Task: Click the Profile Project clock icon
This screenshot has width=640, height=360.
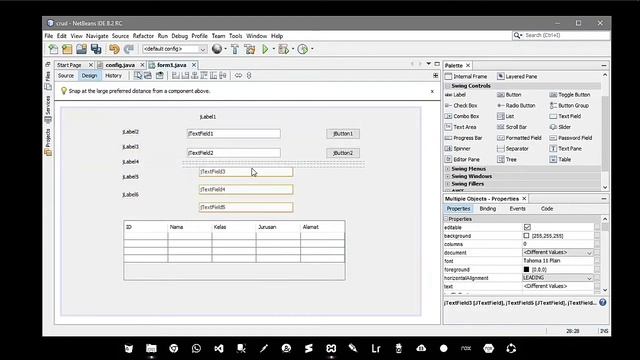Action: (x=302, y=49)
